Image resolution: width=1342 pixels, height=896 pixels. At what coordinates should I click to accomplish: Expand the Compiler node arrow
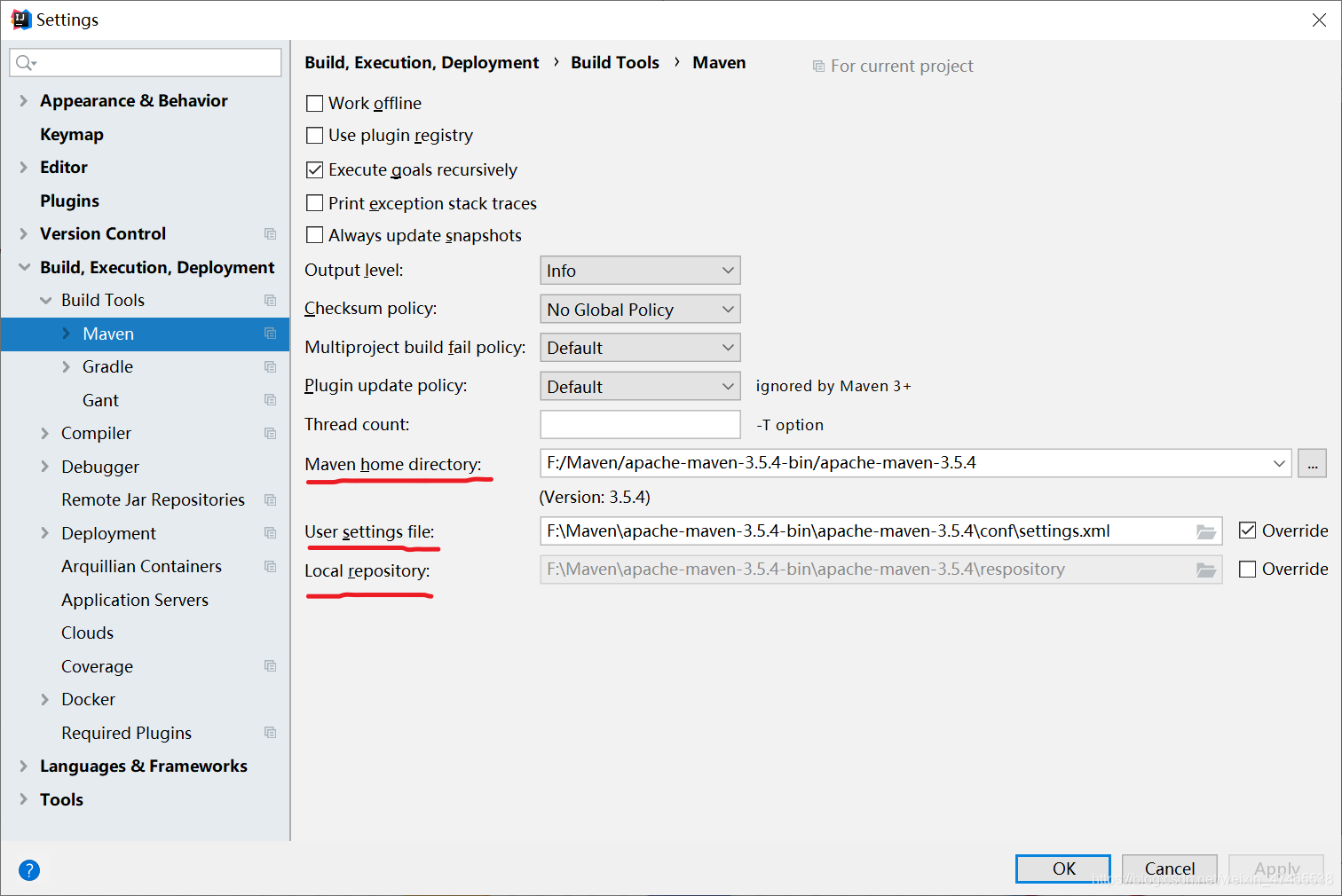coord(45,434)
